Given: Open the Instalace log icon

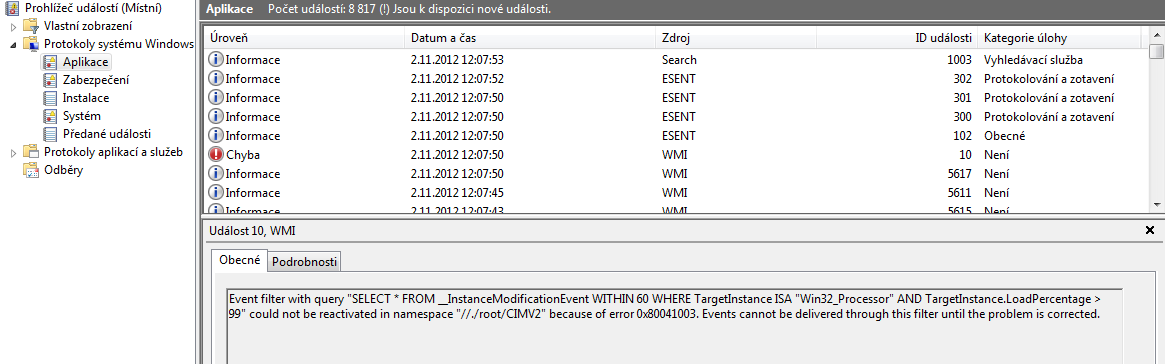Looking at the screenshot, I should coord(51,97).
